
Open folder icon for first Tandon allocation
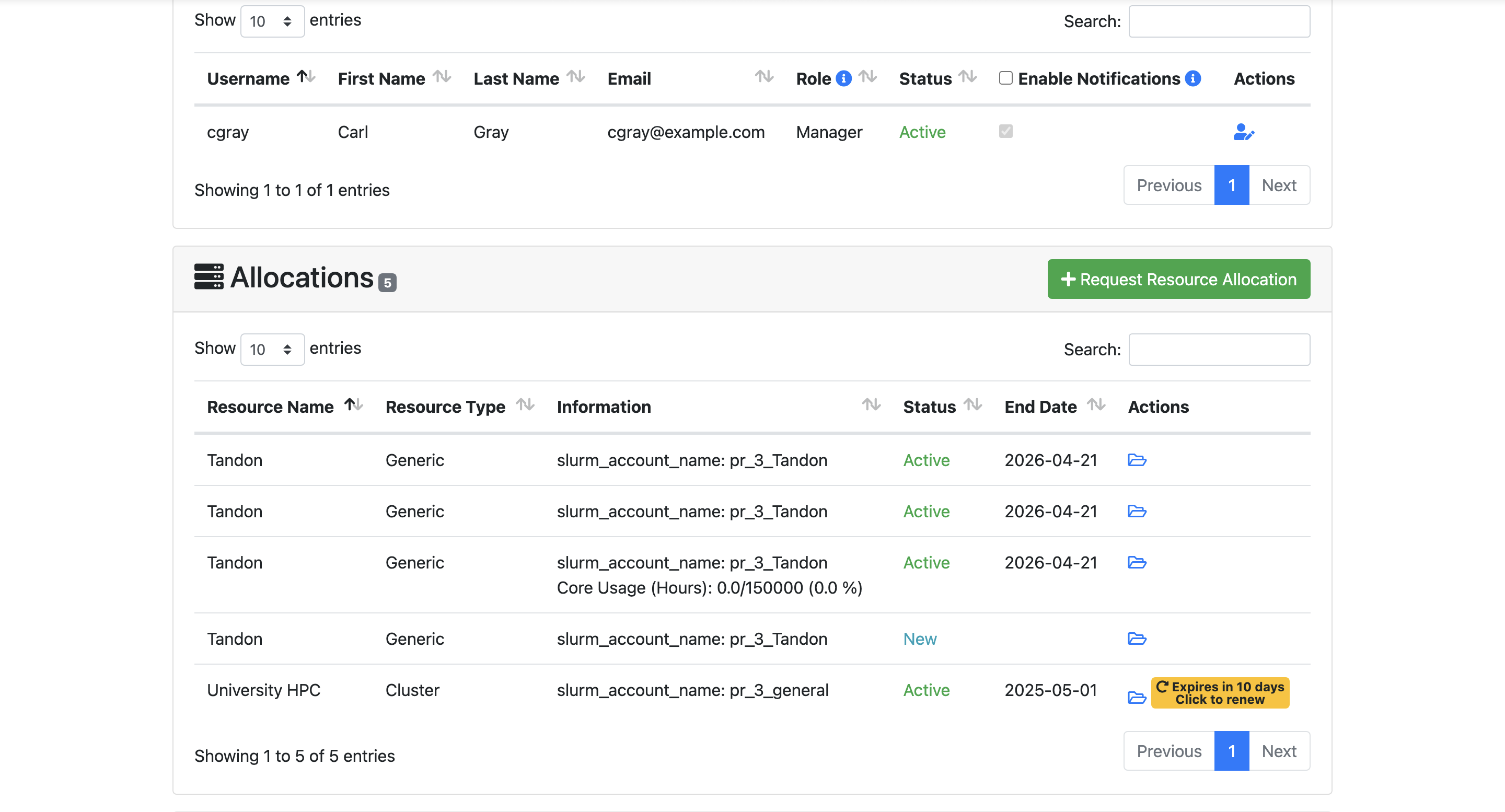1137,460
